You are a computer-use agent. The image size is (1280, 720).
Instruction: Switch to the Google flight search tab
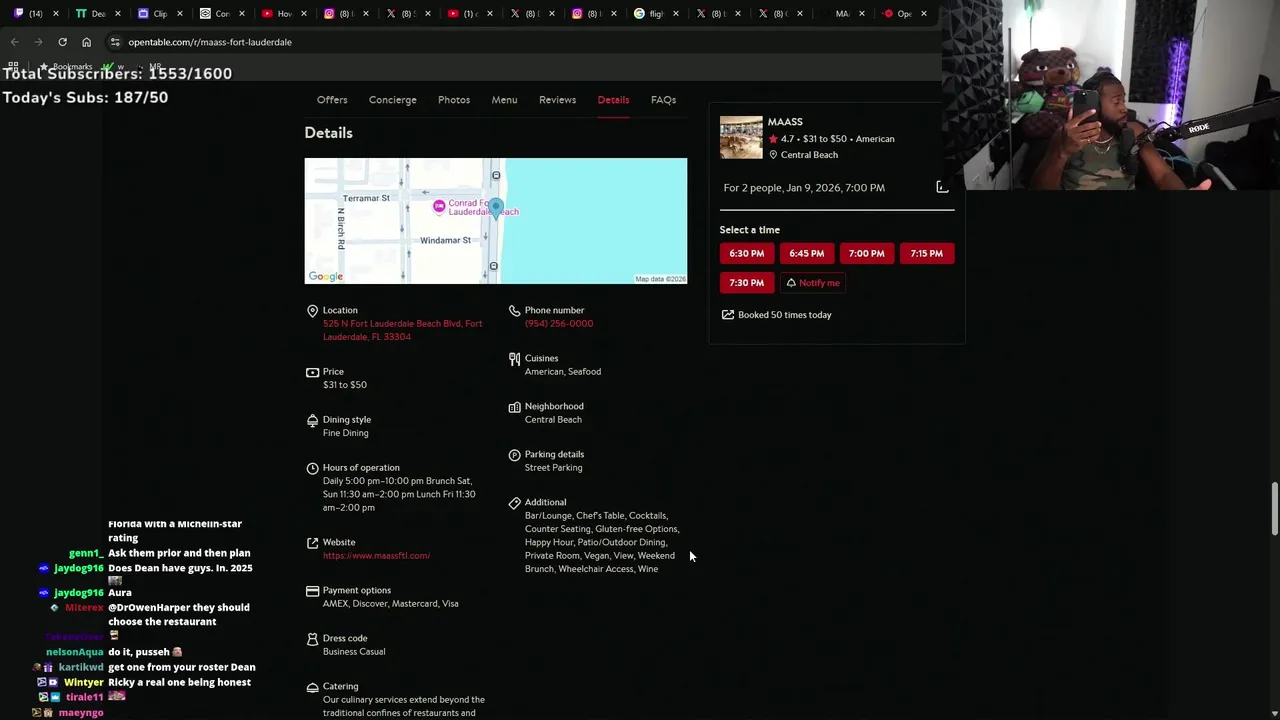coord(655,14)
